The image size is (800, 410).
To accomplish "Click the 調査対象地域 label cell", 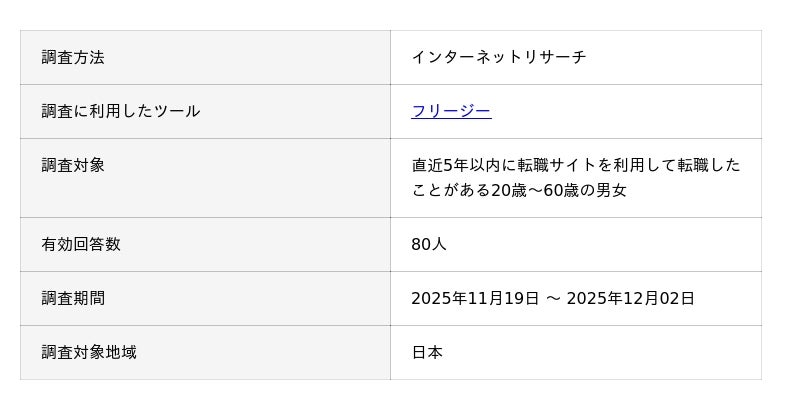I will pos(89,352).
